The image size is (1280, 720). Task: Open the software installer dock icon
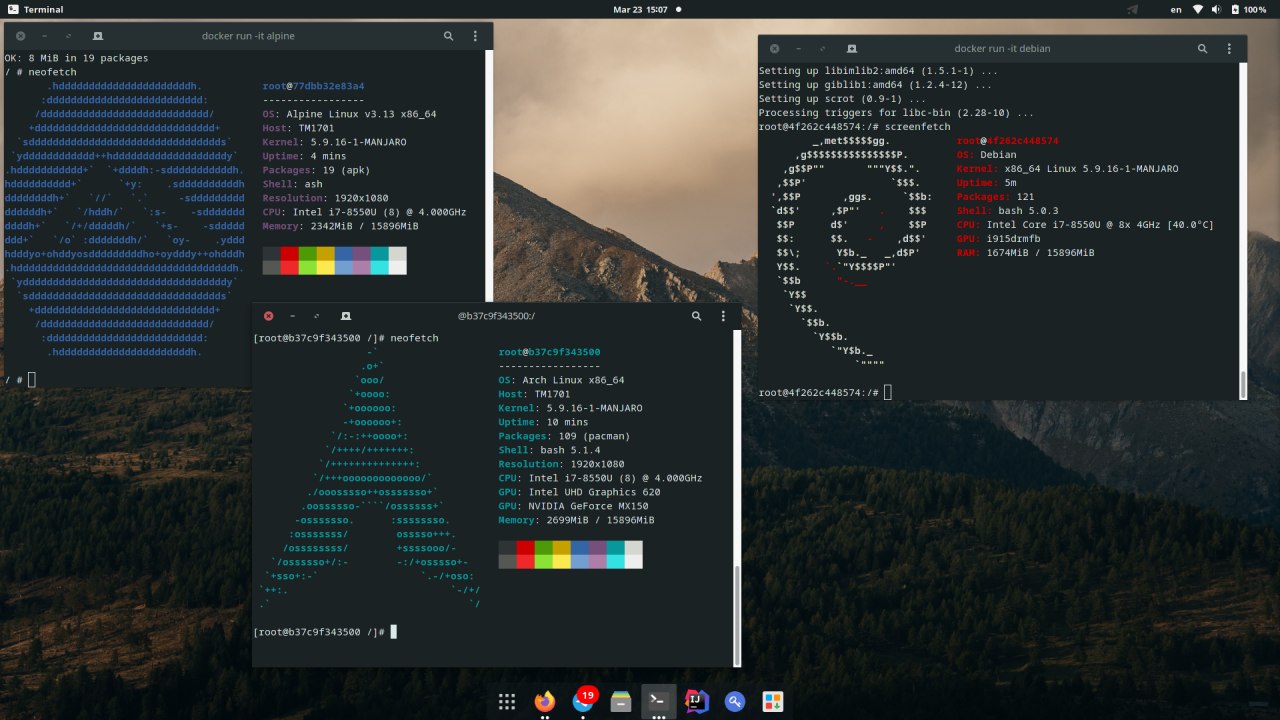coord(773,702)
